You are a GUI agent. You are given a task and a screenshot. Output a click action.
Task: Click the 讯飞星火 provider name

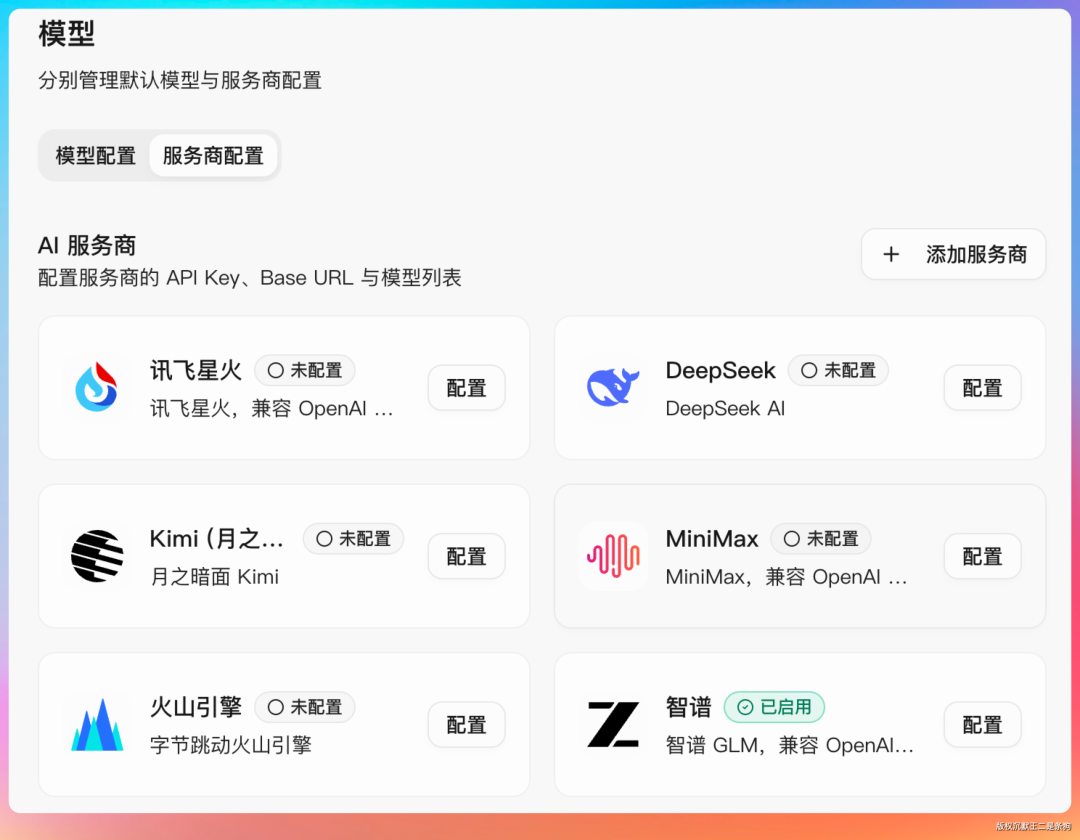click(196, 370)
